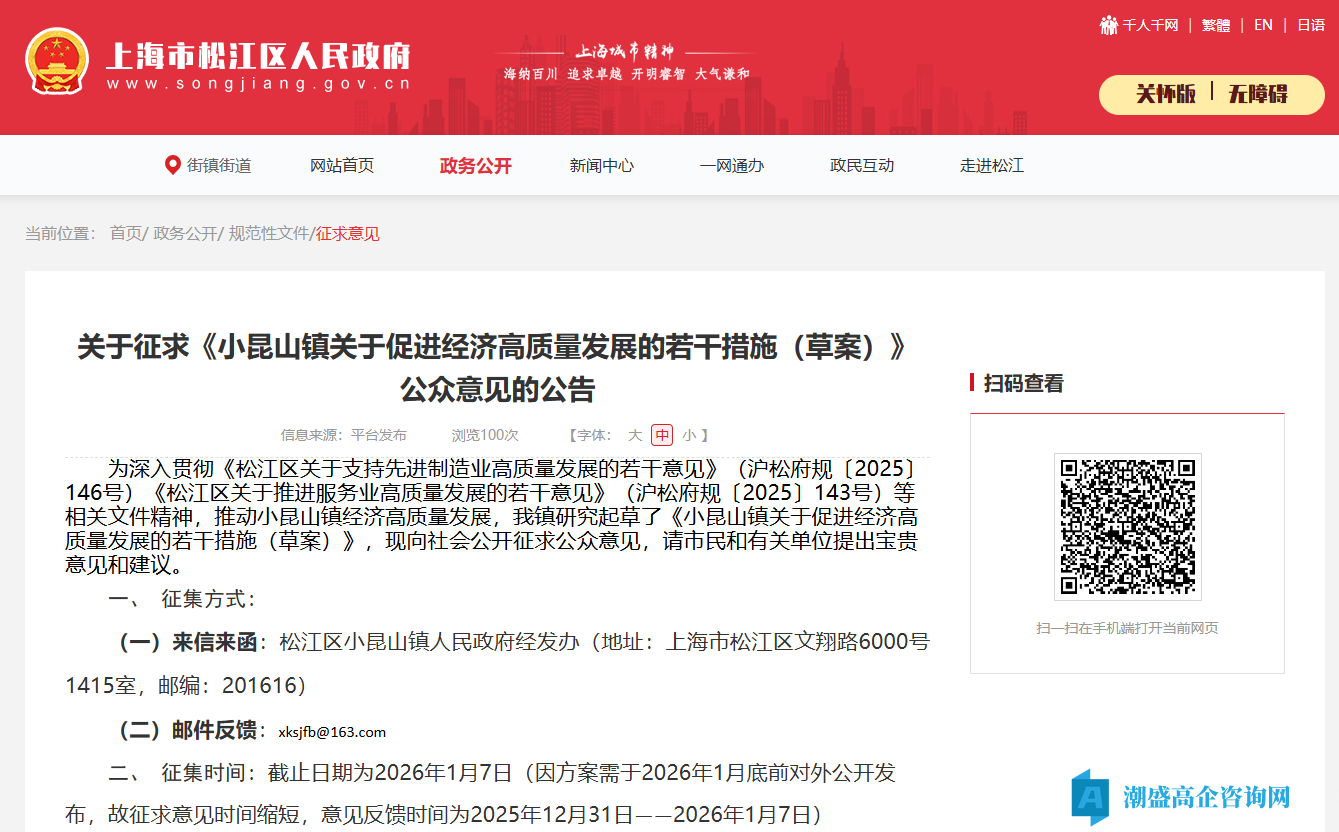Viewport: 1339px width, 832px height.
Task: Open the 新闻中心 section
Action: point(602,165)
